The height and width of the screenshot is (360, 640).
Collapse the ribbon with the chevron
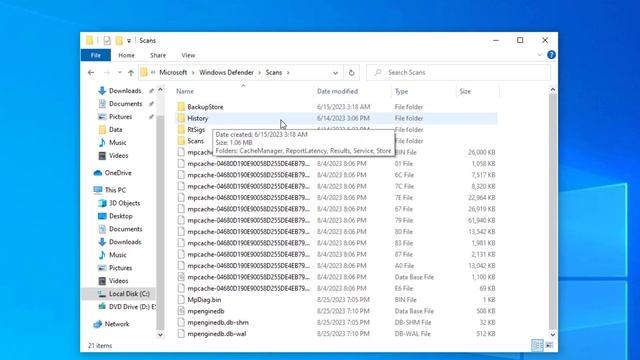pos(539,55)
